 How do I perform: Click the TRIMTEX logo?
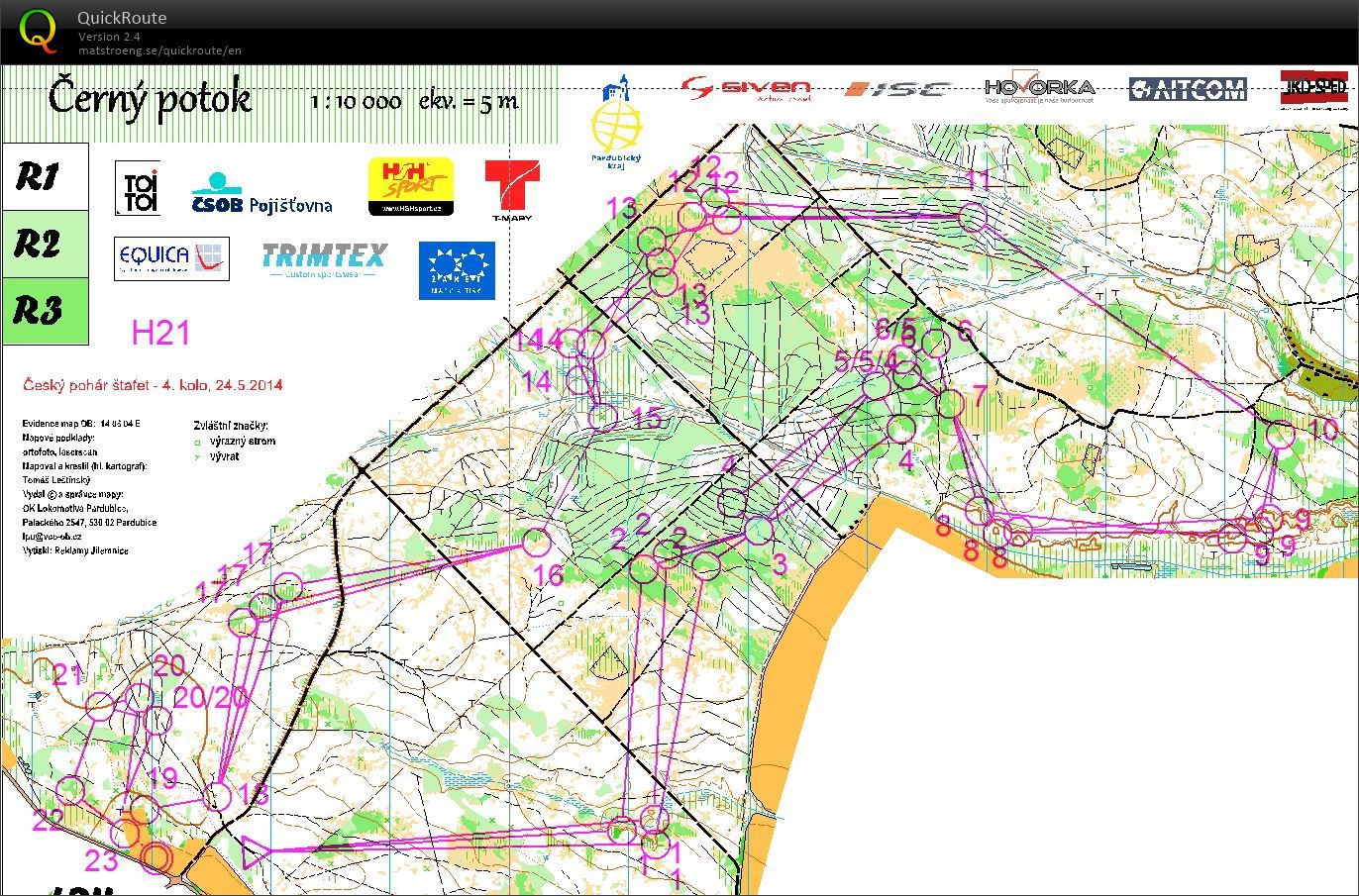324,261
